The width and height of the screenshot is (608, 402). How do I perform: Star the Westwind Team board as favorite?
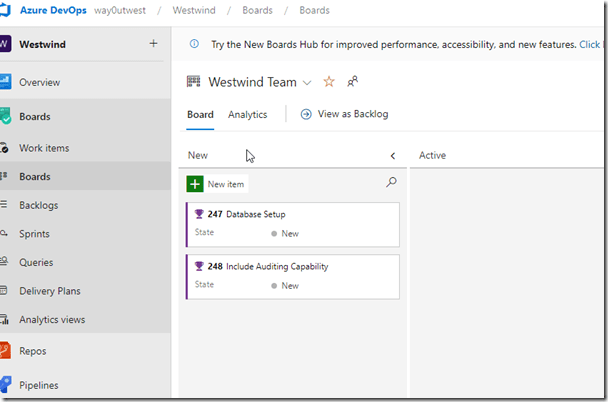[329, 82]
